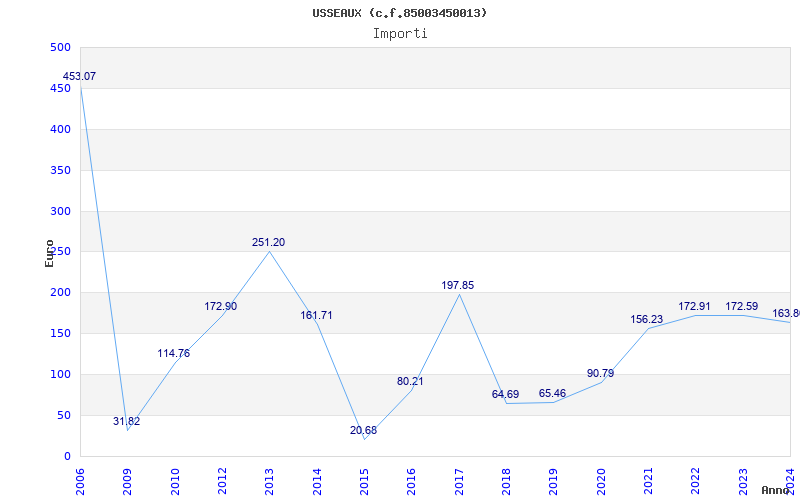Select the 20.68 data label

coord(363,430)
